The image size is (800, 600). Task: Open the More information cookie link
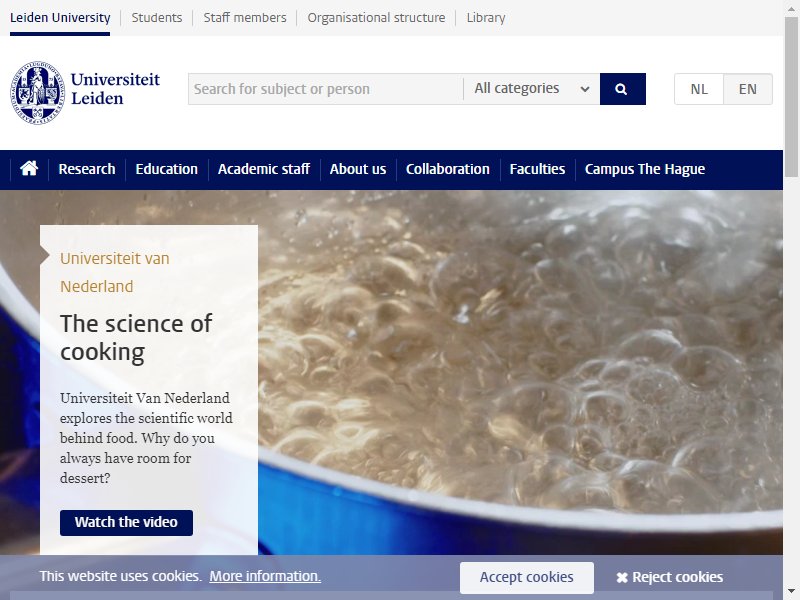click(x=265, y=576)
